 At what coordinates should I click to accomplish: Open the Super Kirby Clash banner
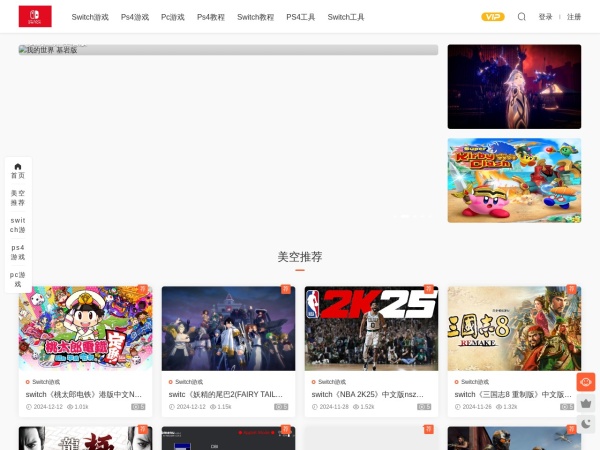pyautogui.click(x=514, y=180)
